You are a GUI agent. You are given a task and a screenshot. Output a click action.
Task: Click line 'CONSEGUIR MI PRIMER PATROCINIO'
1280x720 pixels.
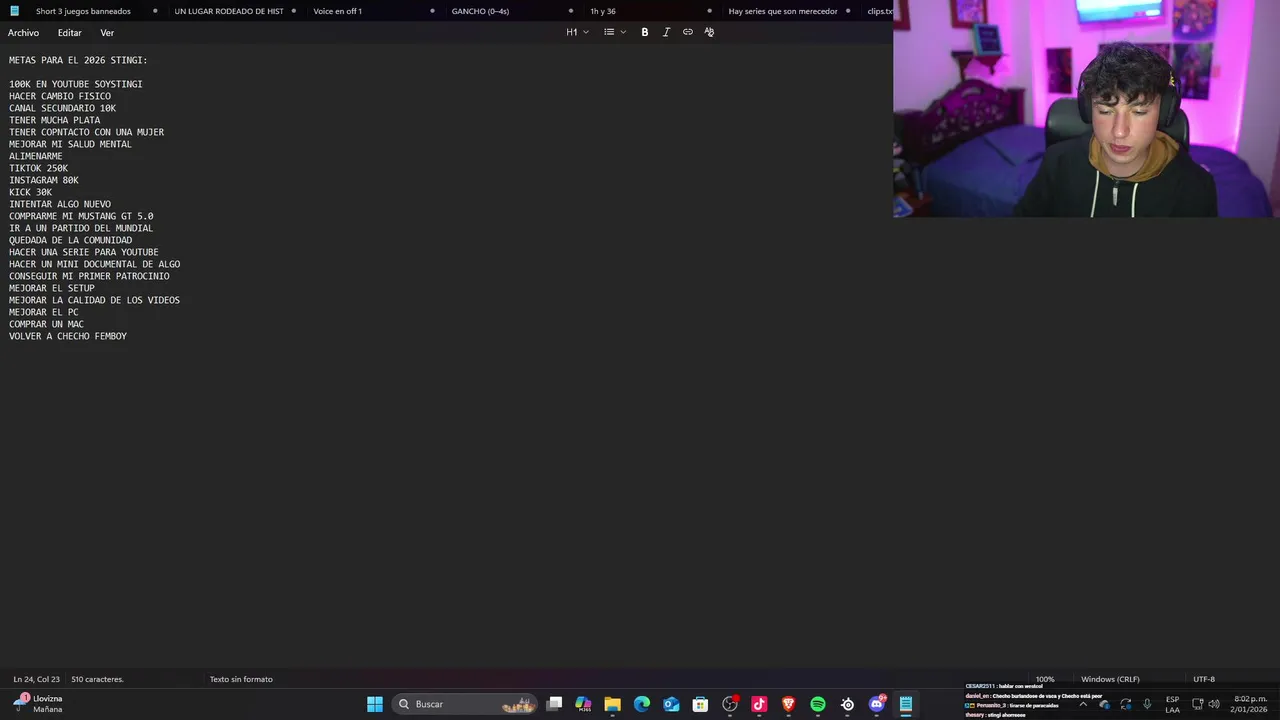click(x=89, y=276)
